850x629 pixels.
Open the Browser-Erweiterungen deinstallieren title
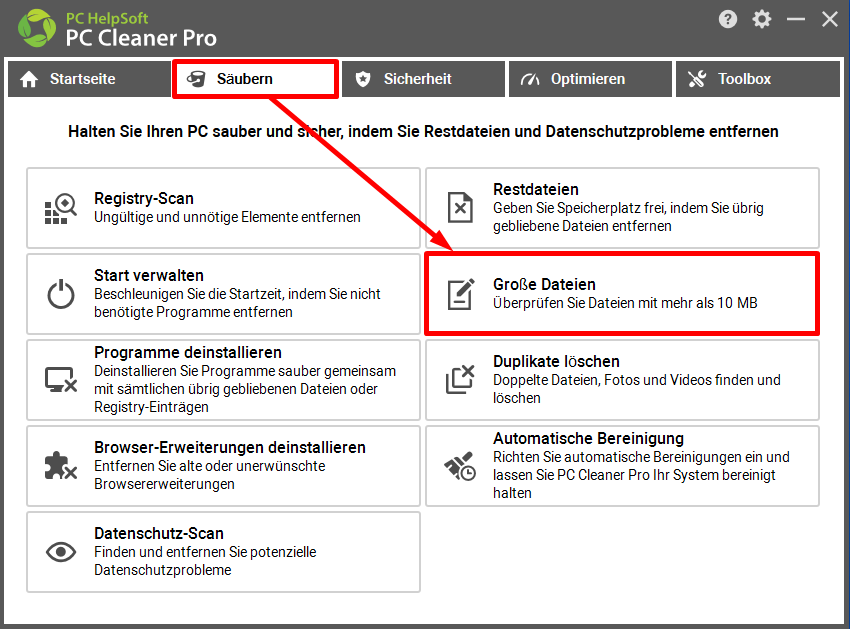pyautogui.click(x=230, y=447)
